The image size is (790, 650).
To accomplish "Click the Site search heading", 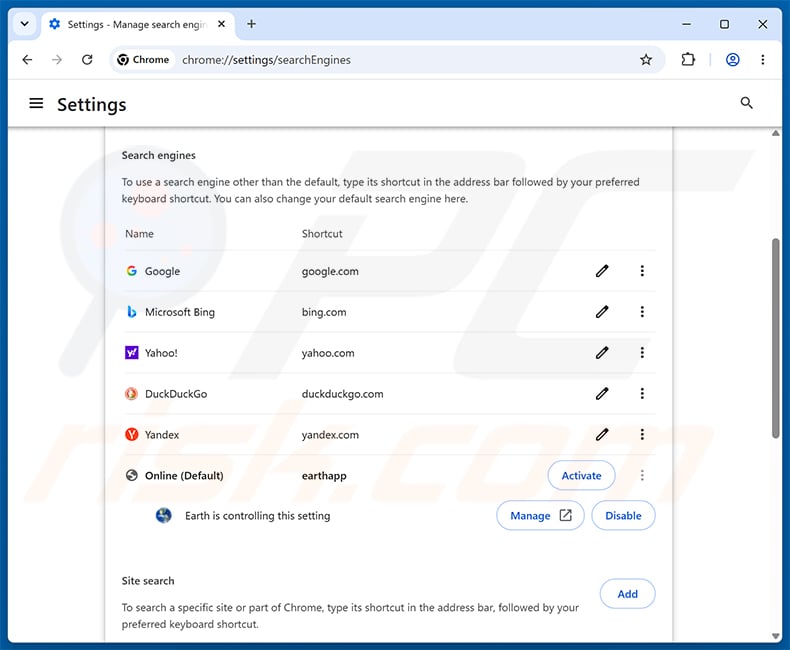I will (x=148, y=580).
